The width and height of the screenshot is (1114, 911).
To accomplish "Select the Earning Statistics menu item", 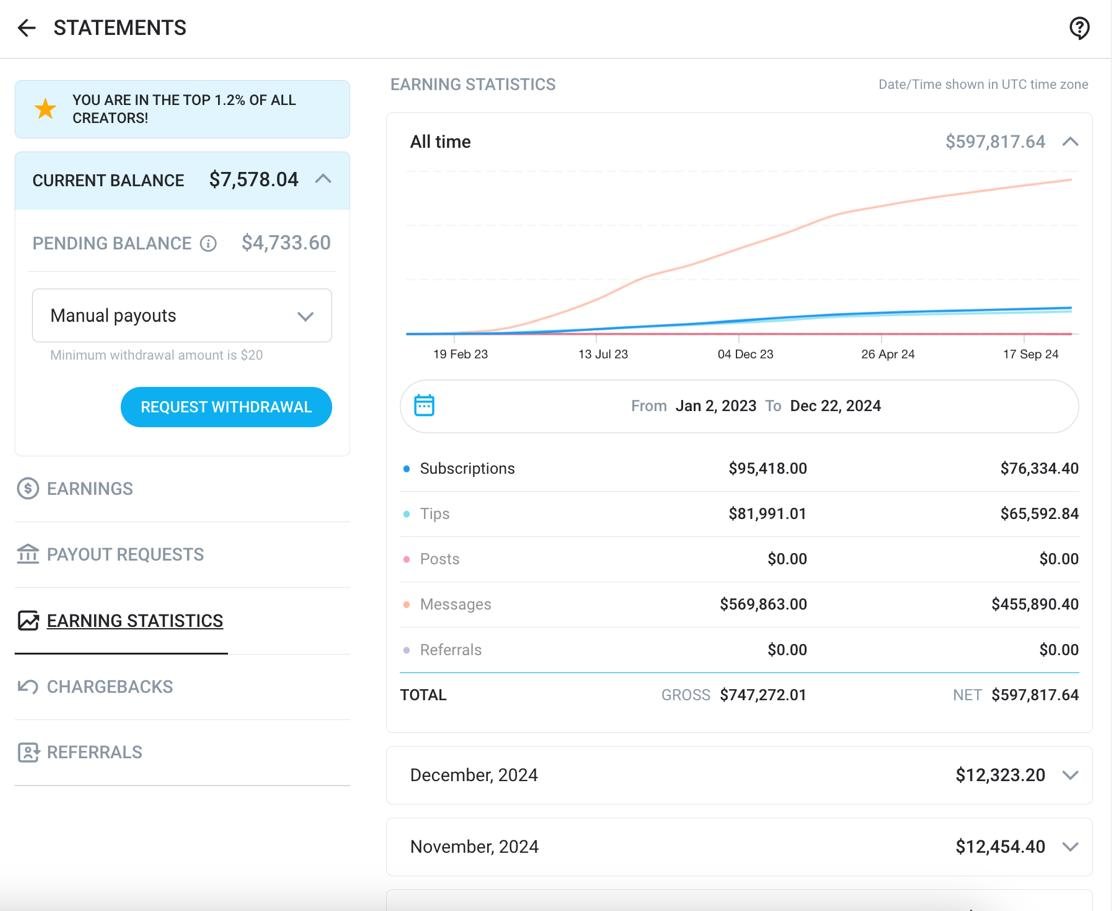I will [x=135, y=621].
